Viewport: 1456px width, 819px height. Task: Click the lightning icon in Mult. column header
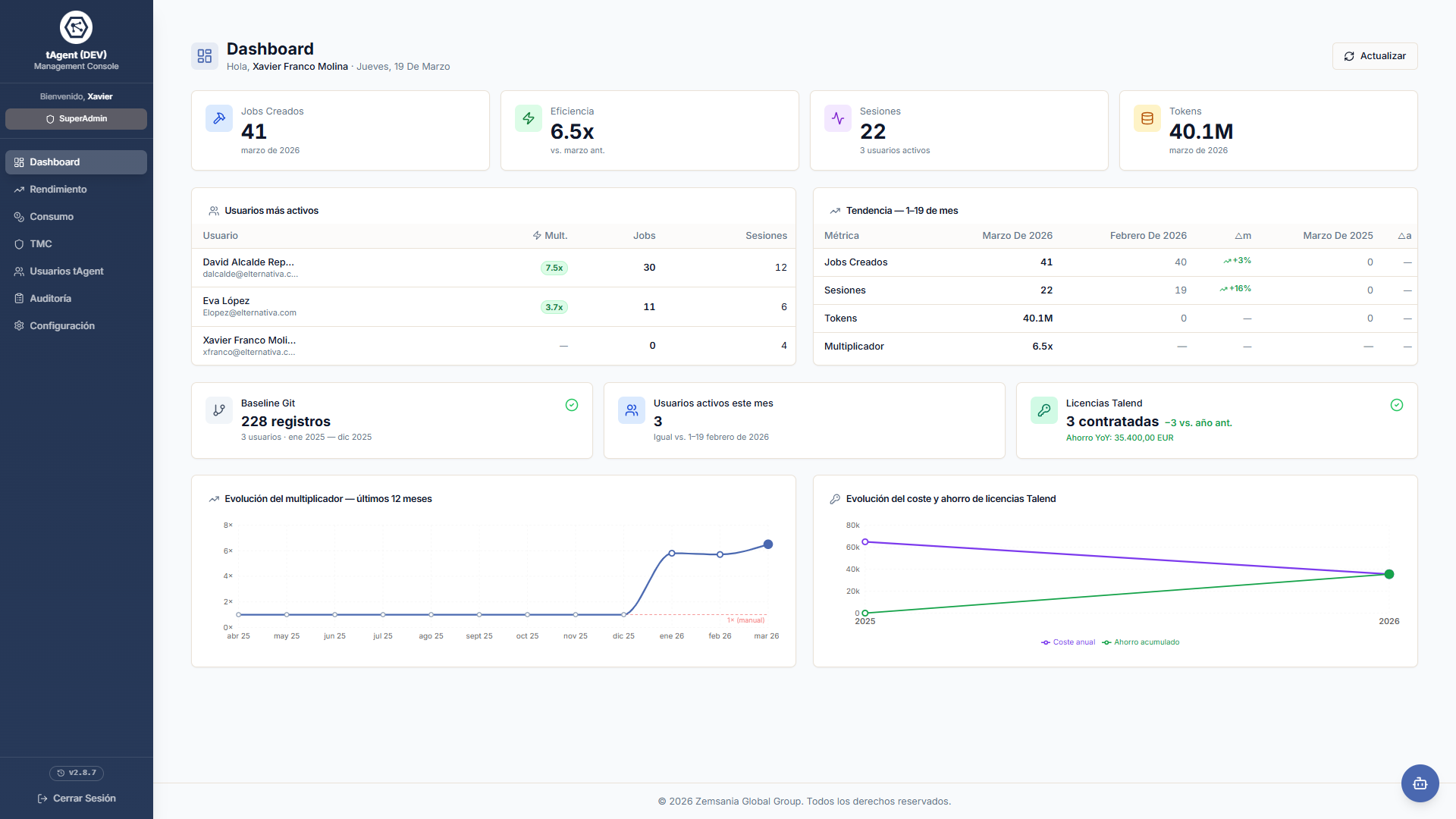point(537,236)
